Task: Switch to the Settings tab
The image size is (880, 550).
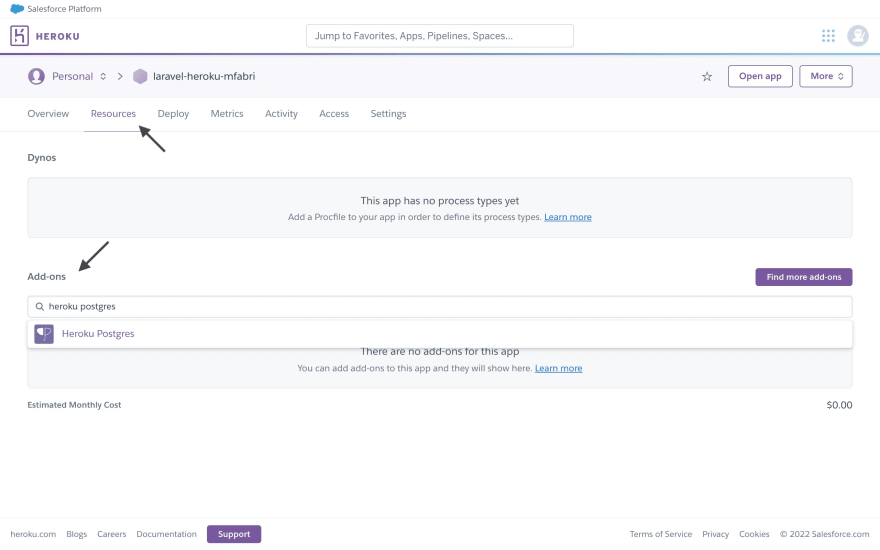Action: [x=388, y=113]
